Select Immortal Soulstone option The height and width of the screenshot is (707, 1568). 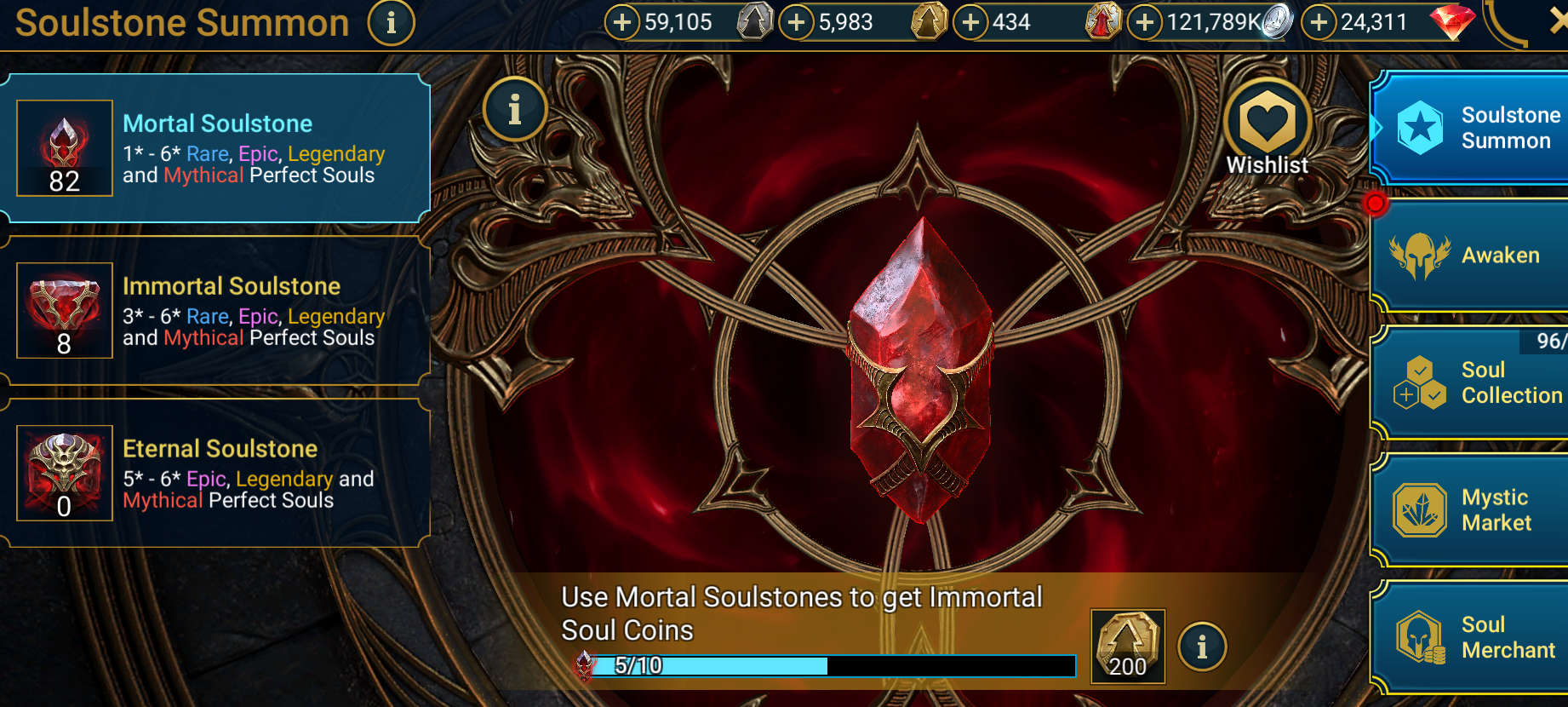[215, 311]
